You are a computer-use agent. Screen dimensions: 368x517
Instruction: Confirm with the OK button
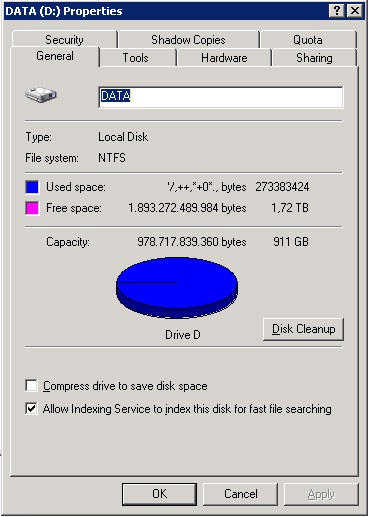(x=159, y=494)
